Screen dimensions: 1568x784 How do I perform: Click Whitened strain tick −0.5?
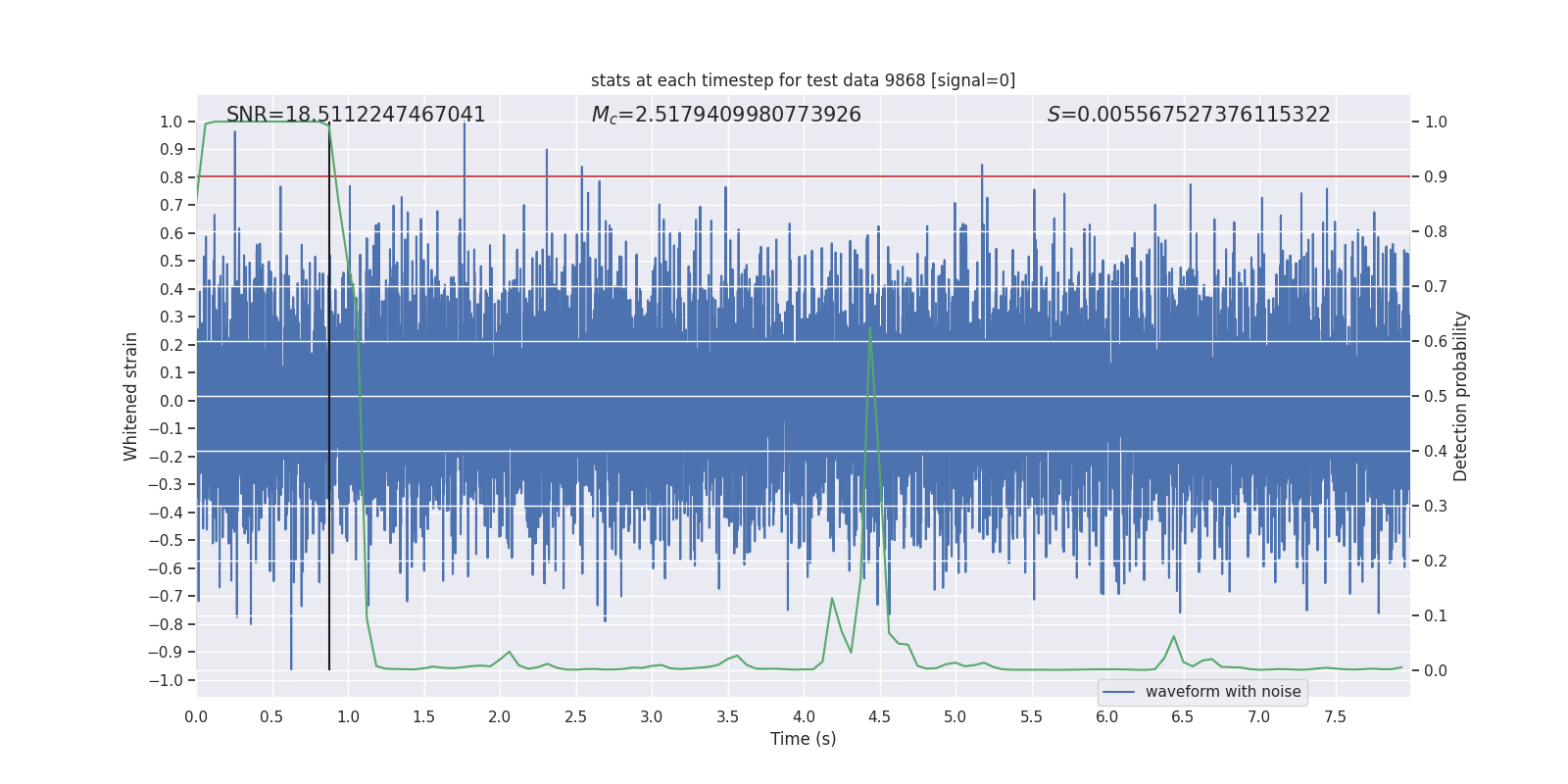(166, 540)
